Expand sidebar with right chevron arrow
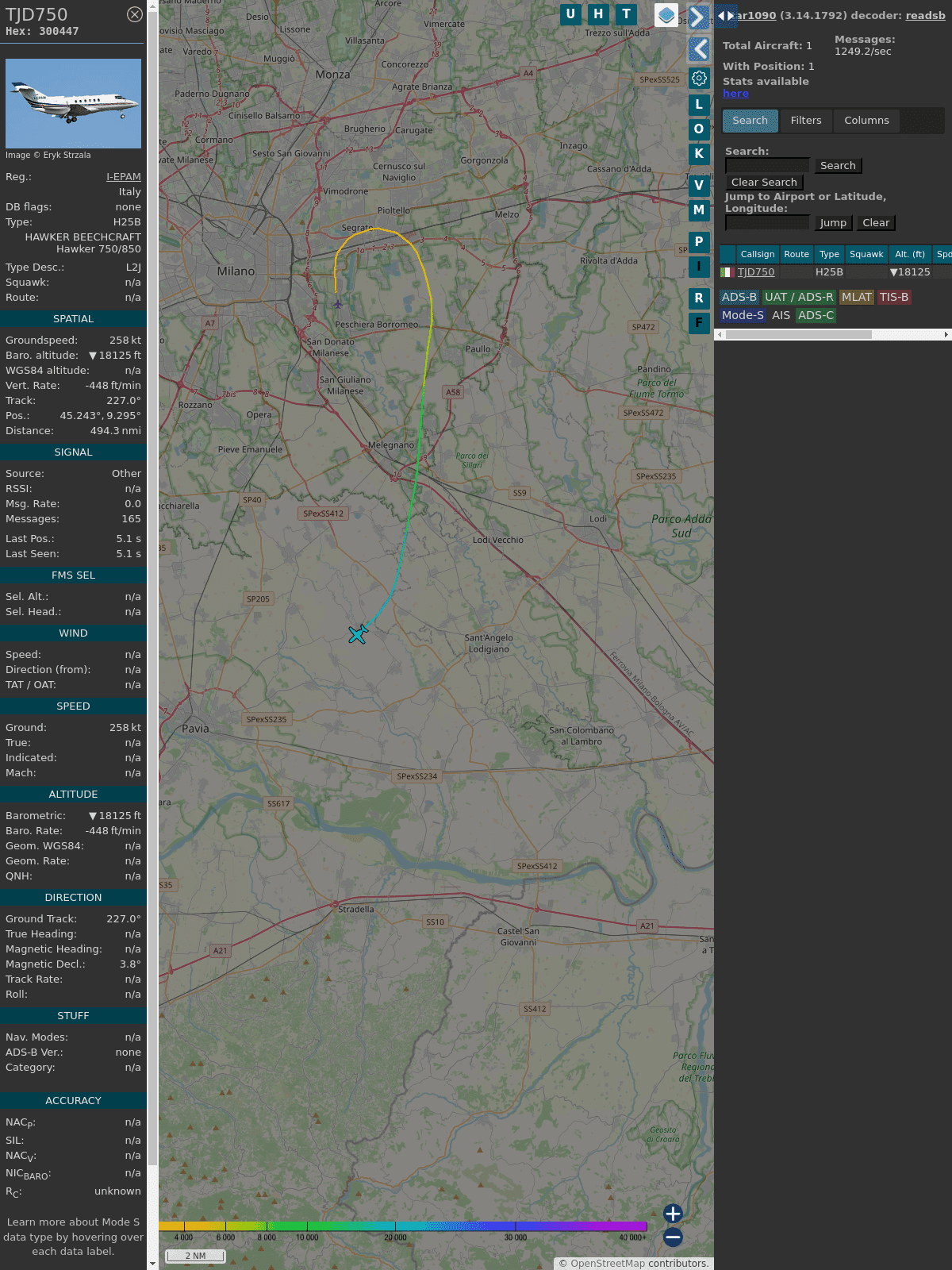 pyautogui.click(x=698, y=17)
